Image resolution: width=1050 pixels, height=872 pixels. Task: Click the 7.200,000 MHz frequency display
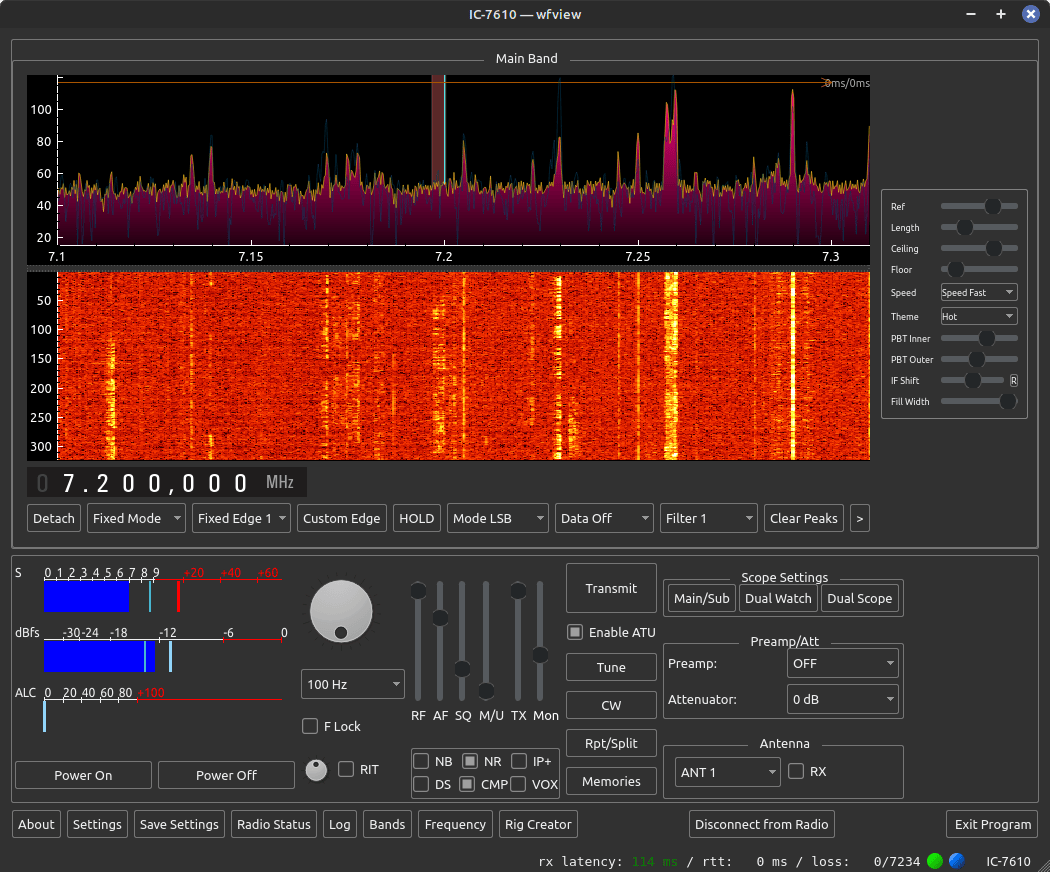pyautogui.click(x=167, y=482)
